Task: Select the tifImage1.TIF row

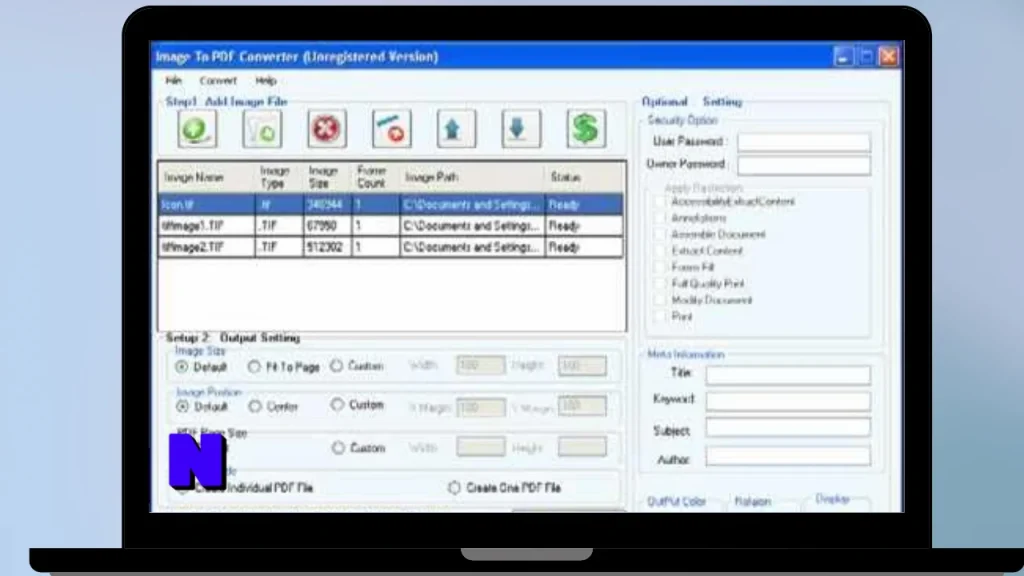Action: pyautogui.click(x=391, y=226)
